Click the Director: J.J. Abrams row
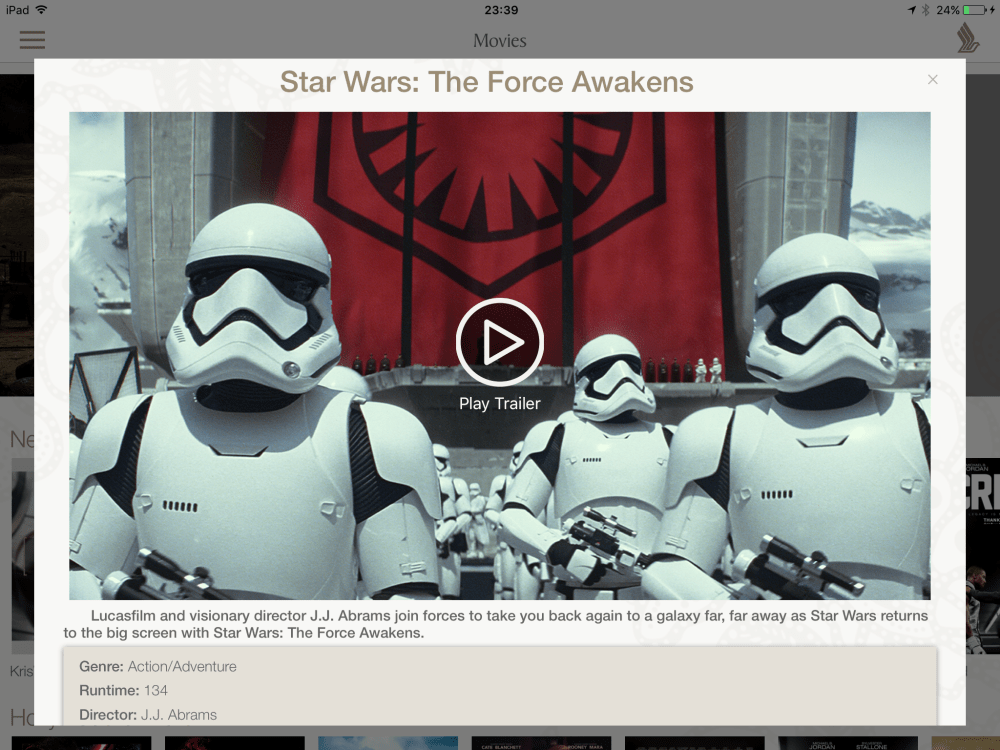Screen dimensions: 1000x750 pos(148,714)
